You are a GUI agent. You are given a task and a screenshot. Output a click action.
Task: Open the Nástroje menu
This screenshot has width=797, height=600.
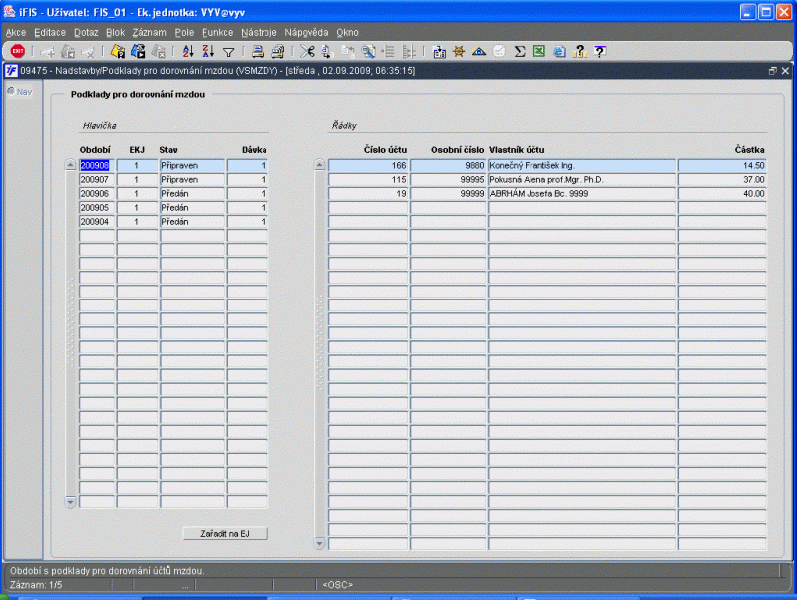pos(259,33)
